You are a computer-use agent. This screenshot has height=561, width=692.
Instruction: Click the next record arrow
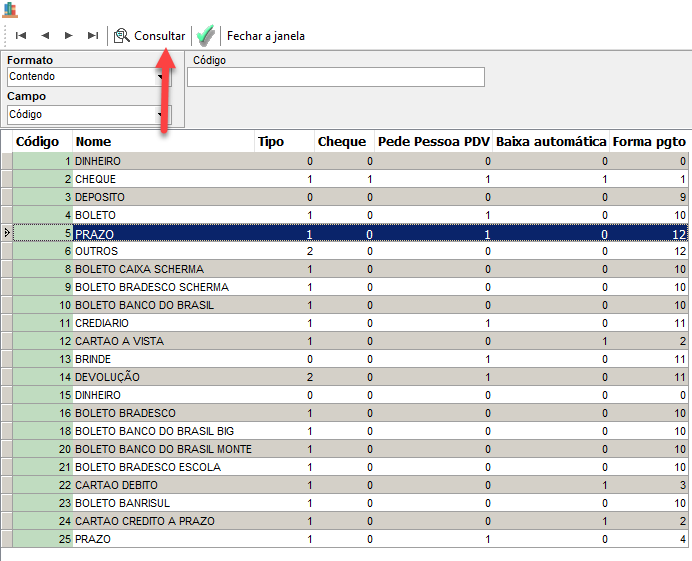pyautogui.click(x=69, y=36)
